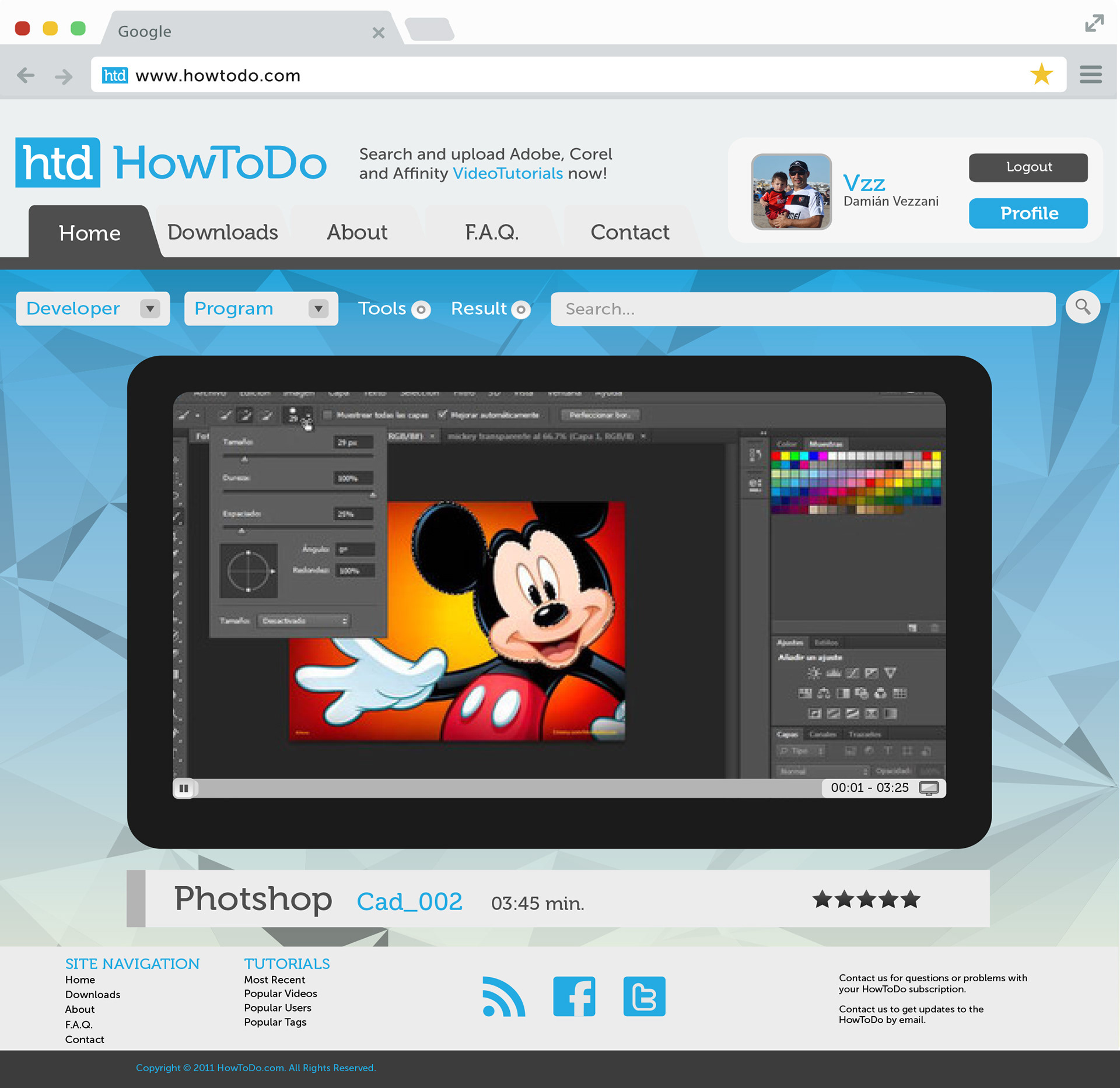Toggle the Result radio option
1120x1088 pixels.
pos(521,310)
